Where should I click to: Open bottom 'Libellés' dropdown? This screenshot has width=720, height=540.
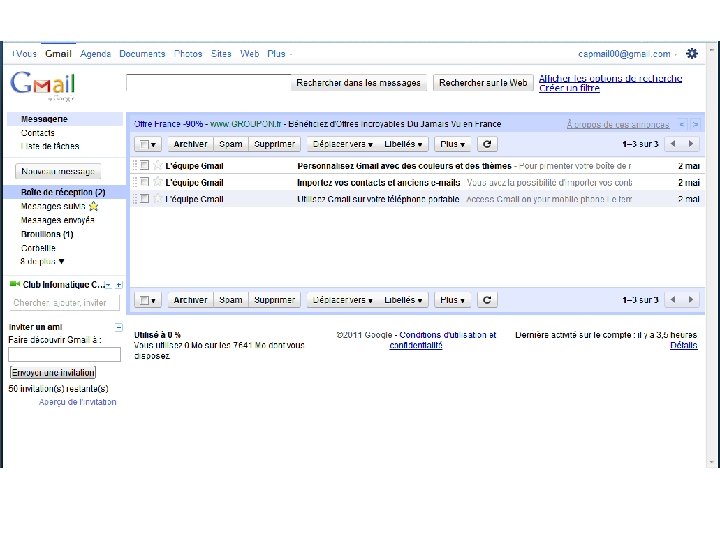403,300
